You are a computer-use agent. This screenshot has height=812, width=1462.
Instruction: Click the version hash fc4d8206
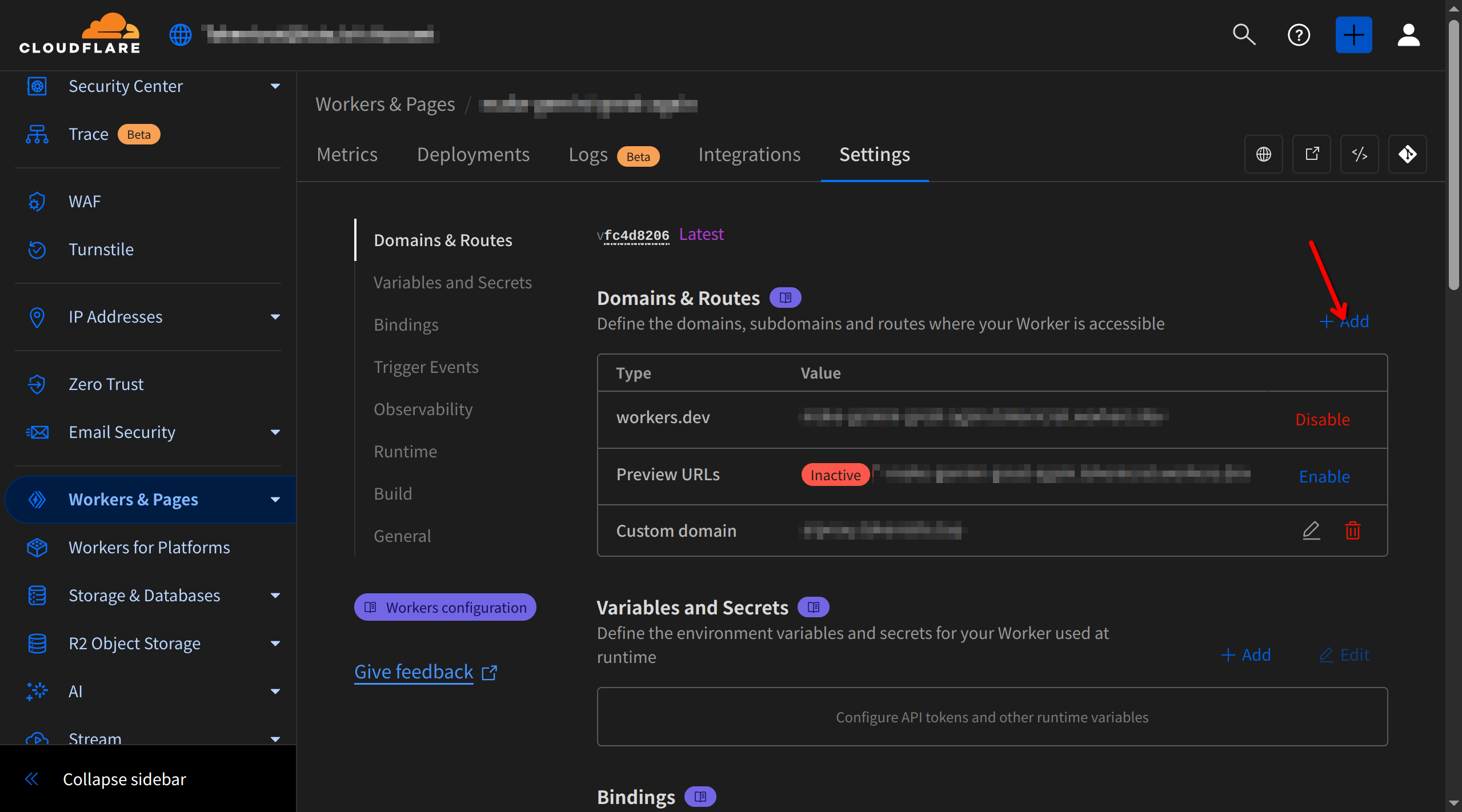(636, 235)
